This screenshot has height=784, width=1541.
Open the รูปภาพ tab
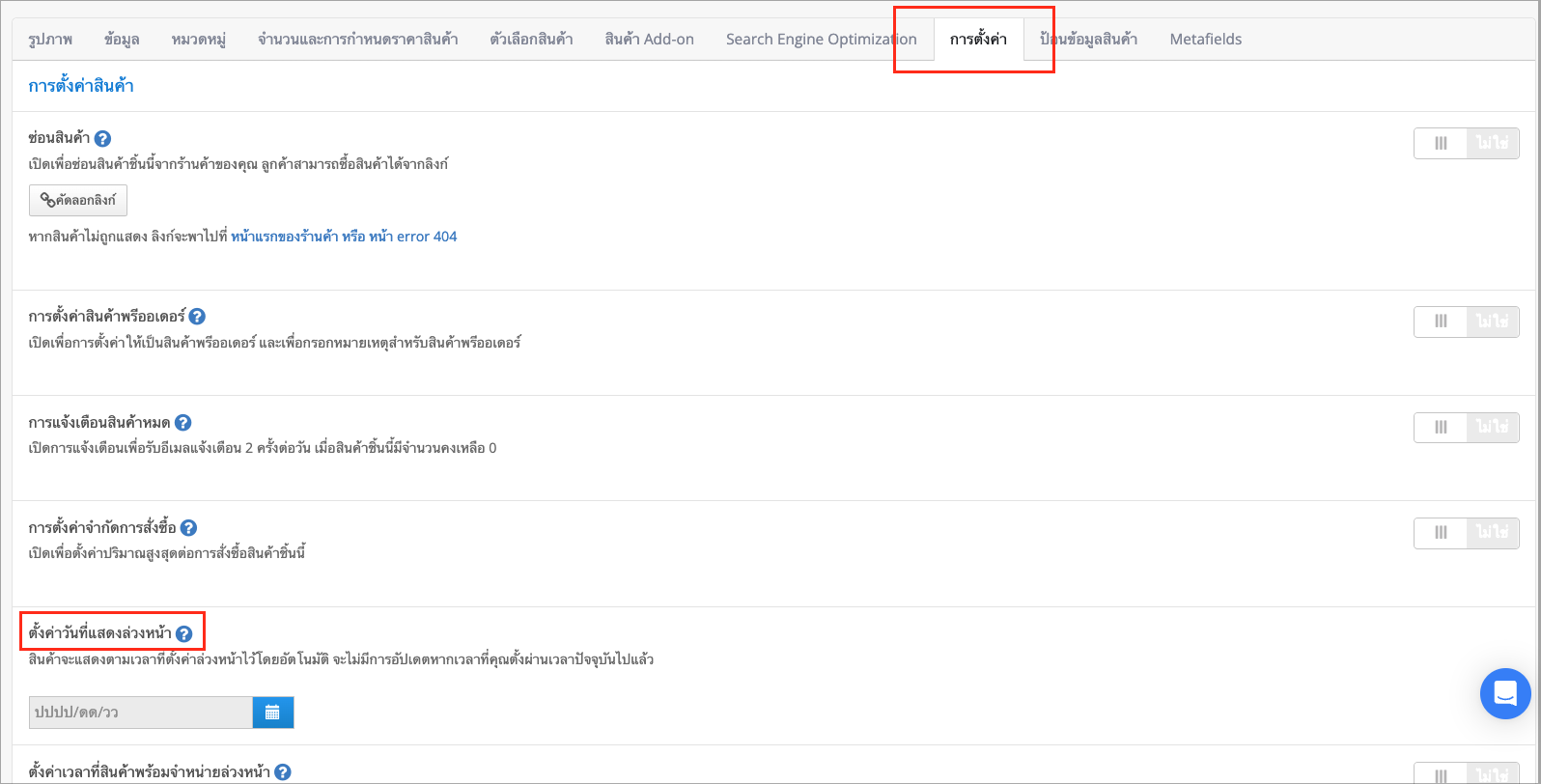(50, 40)
